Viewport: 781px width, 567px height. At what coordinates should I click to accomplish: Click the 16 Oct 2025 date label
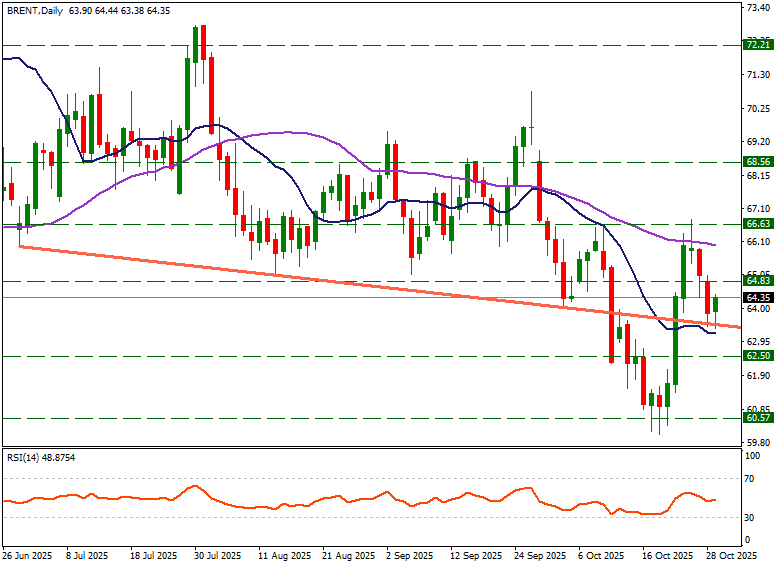tap(666, 554)
